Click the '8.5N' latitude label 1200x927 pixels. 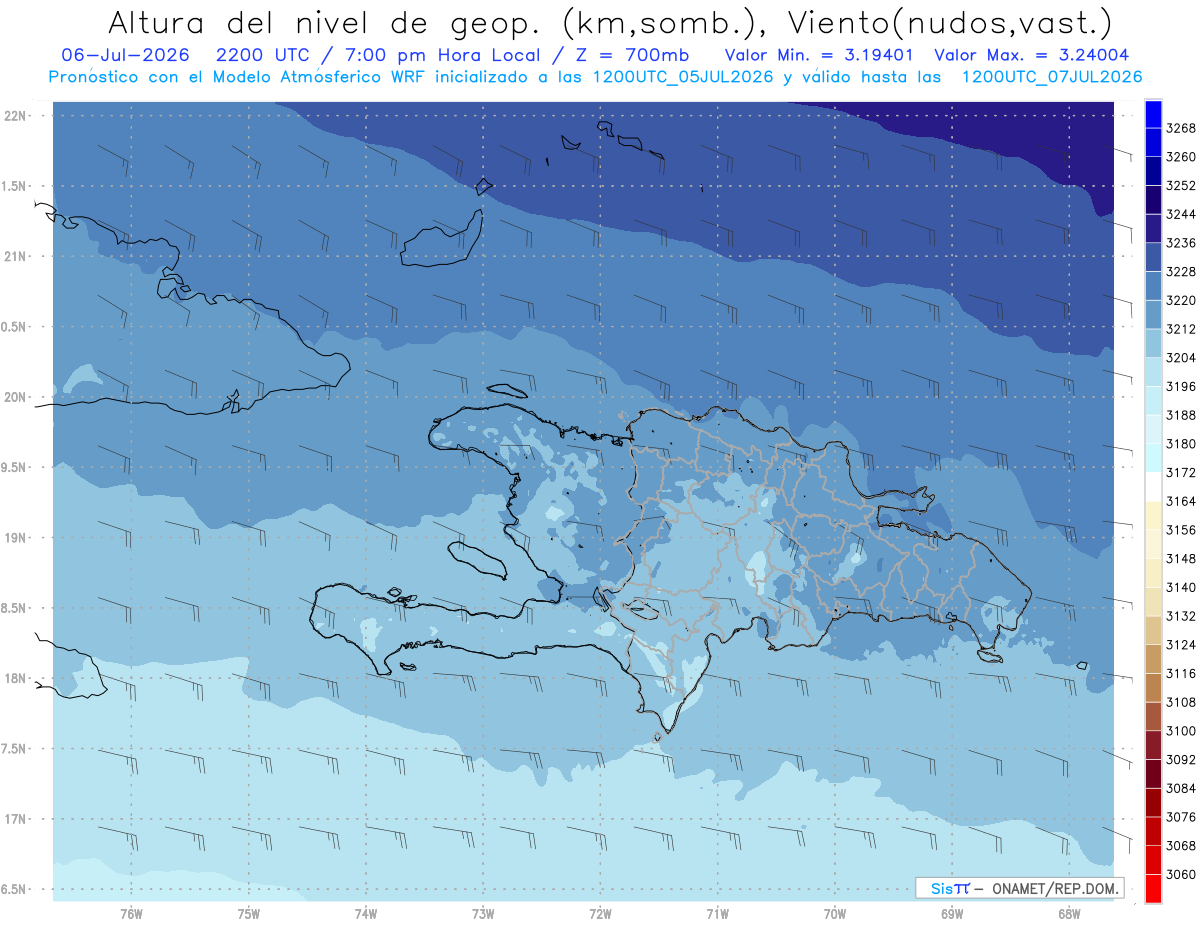[x=15, y=608]
